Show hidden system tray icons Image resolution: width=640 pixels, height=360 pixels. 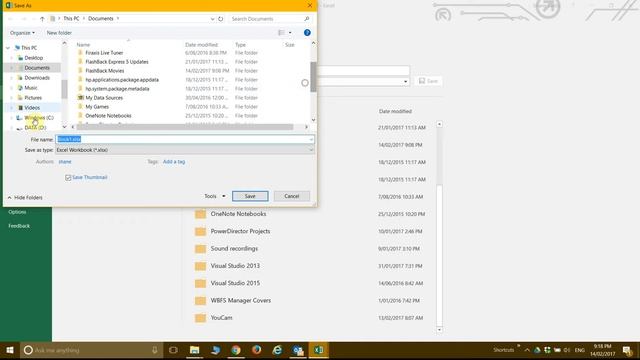pos(527,350)
